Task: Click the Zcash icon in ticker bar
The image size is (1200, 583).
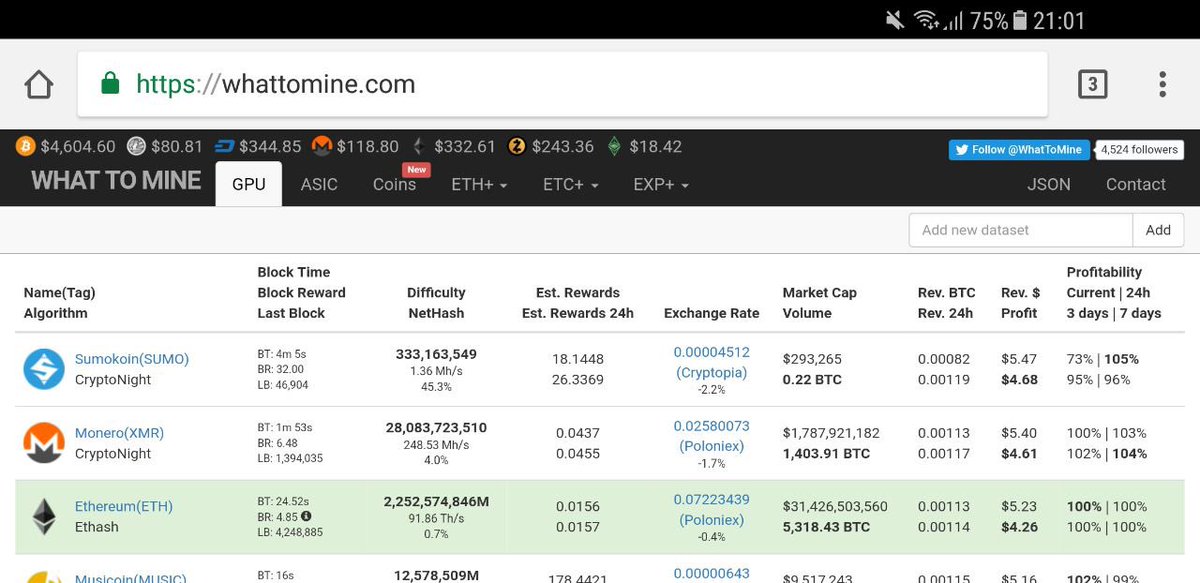Action: coord(516,147)
